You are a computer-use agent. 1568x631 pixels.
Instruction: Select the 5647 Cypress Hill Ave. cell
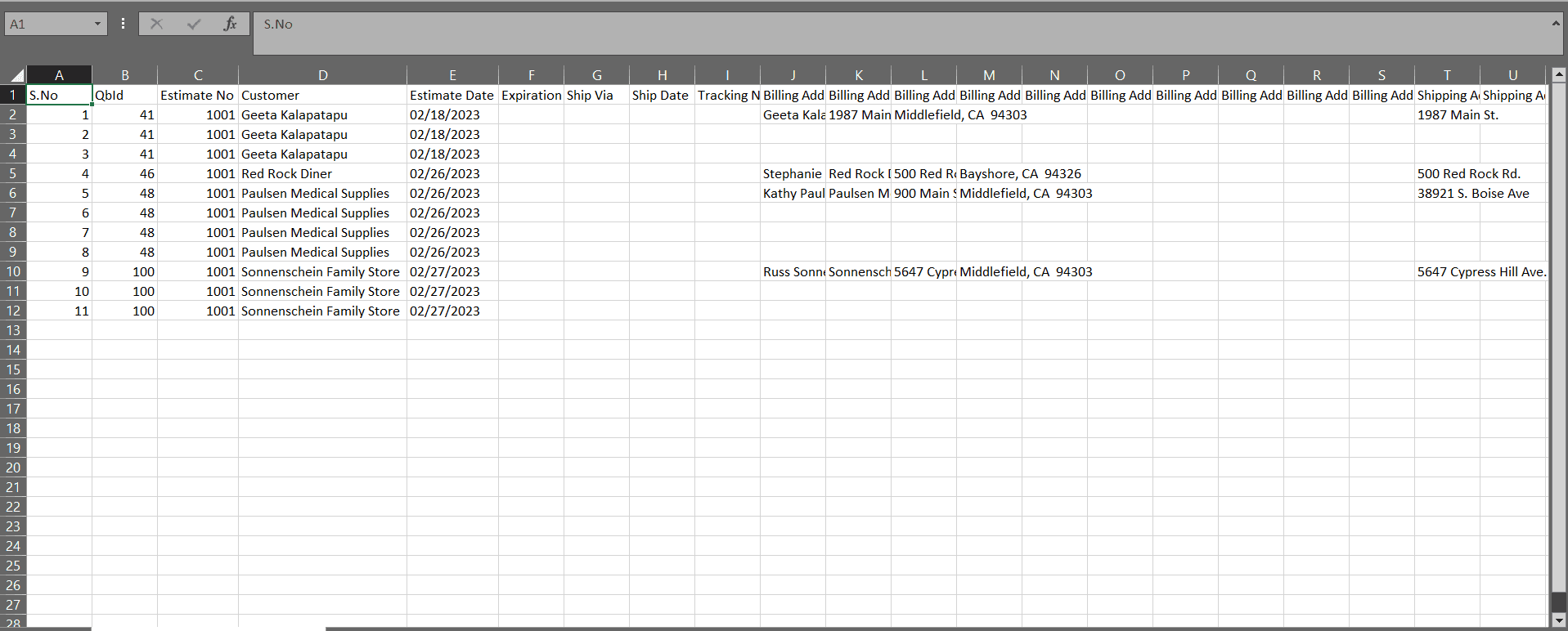[1447, 271]
